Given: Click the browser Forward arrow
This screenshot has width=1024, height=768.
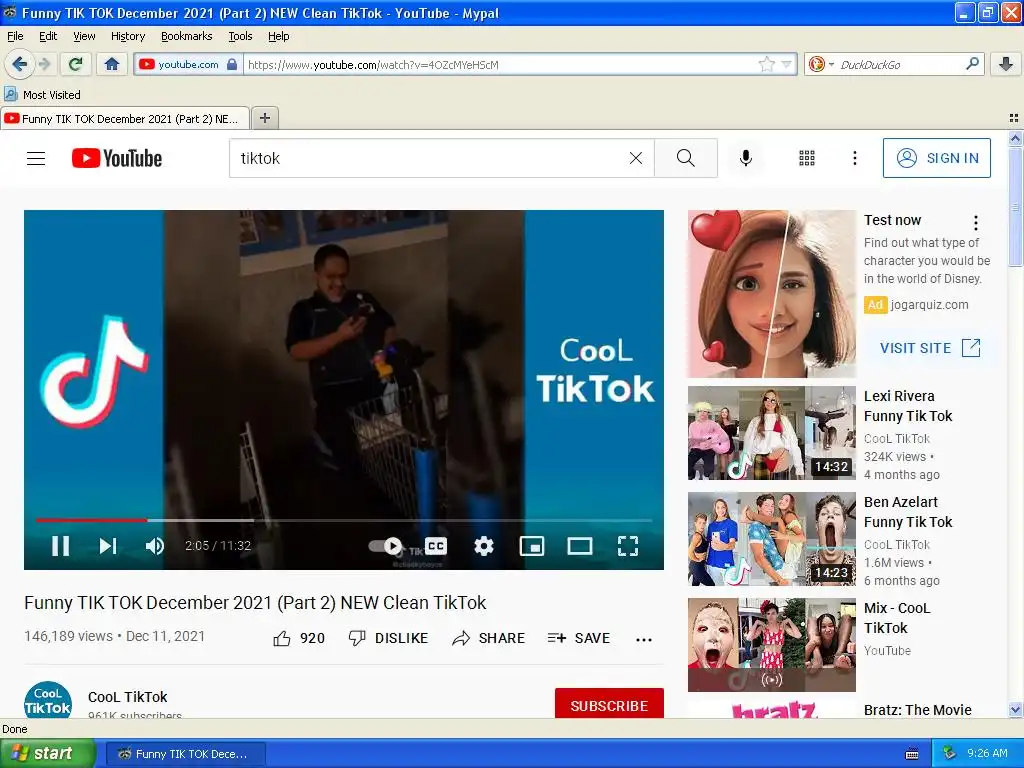Looking at the screenshot, I should click(44, 64).
